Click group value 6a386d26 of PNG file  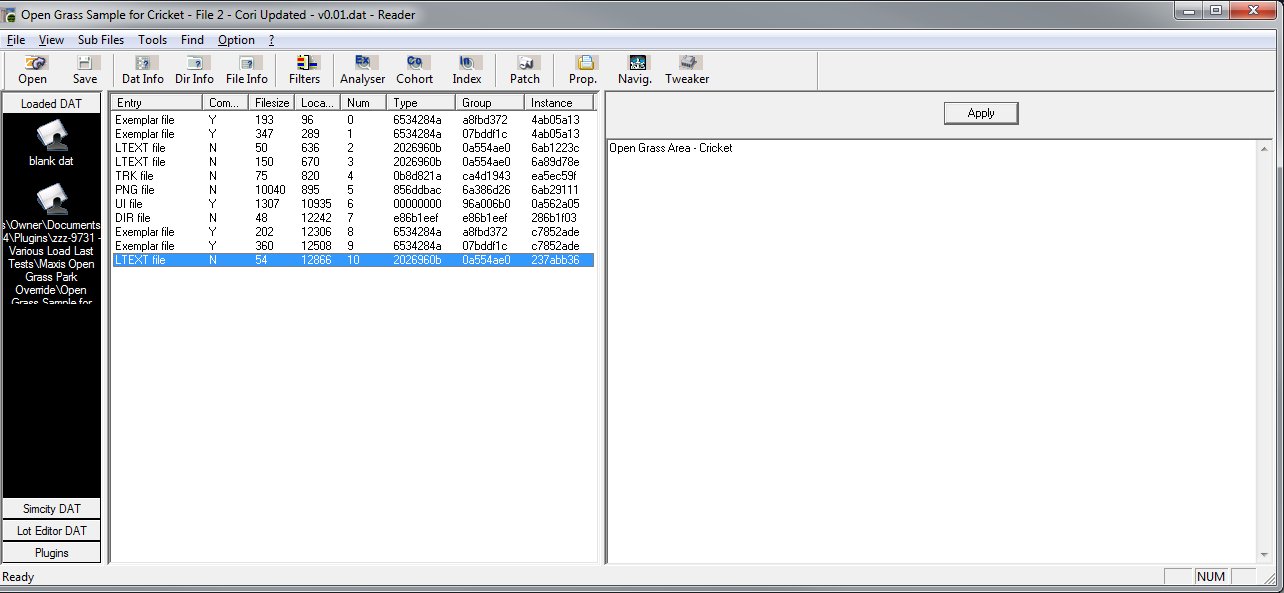pyautogui.click(x=486, y=190)
